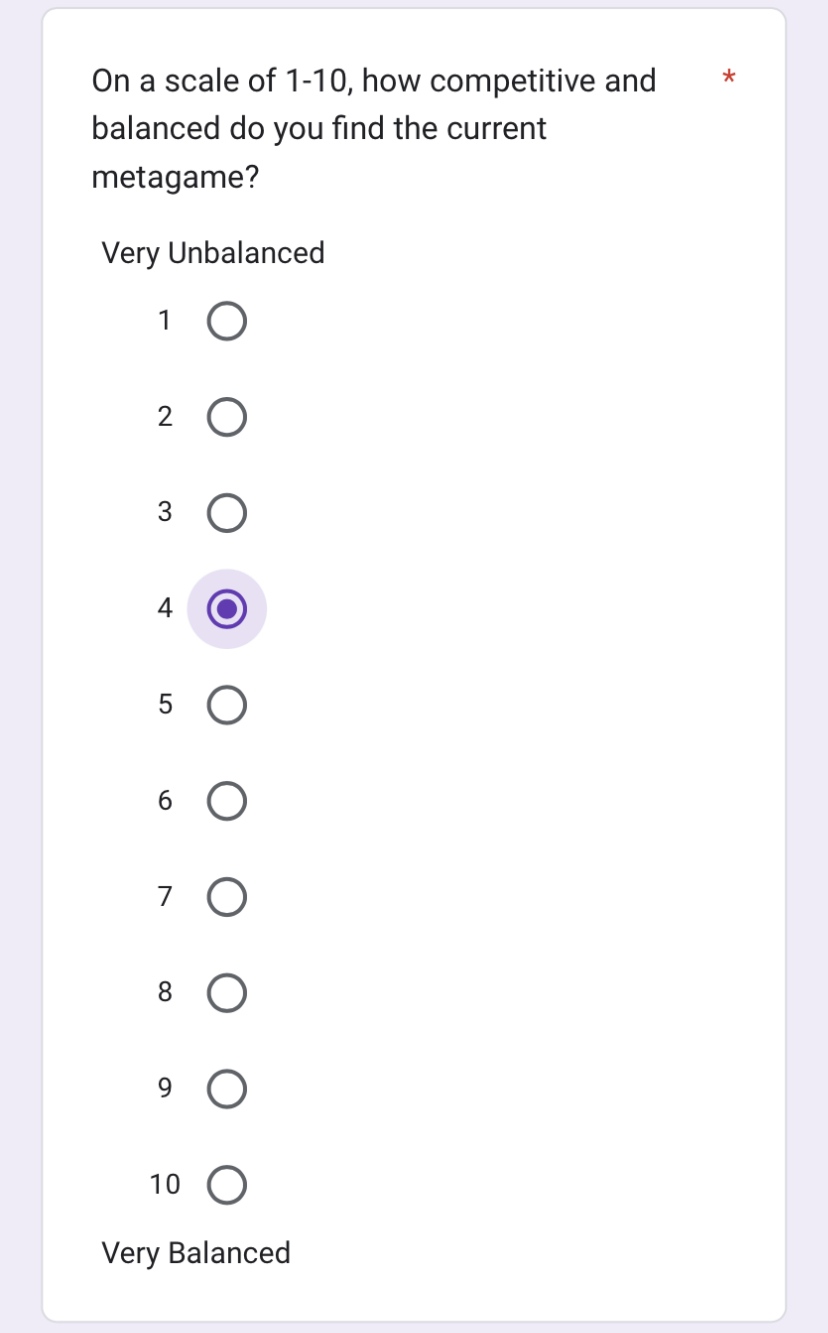Pick rating 9 radio option

[227, 1089]
